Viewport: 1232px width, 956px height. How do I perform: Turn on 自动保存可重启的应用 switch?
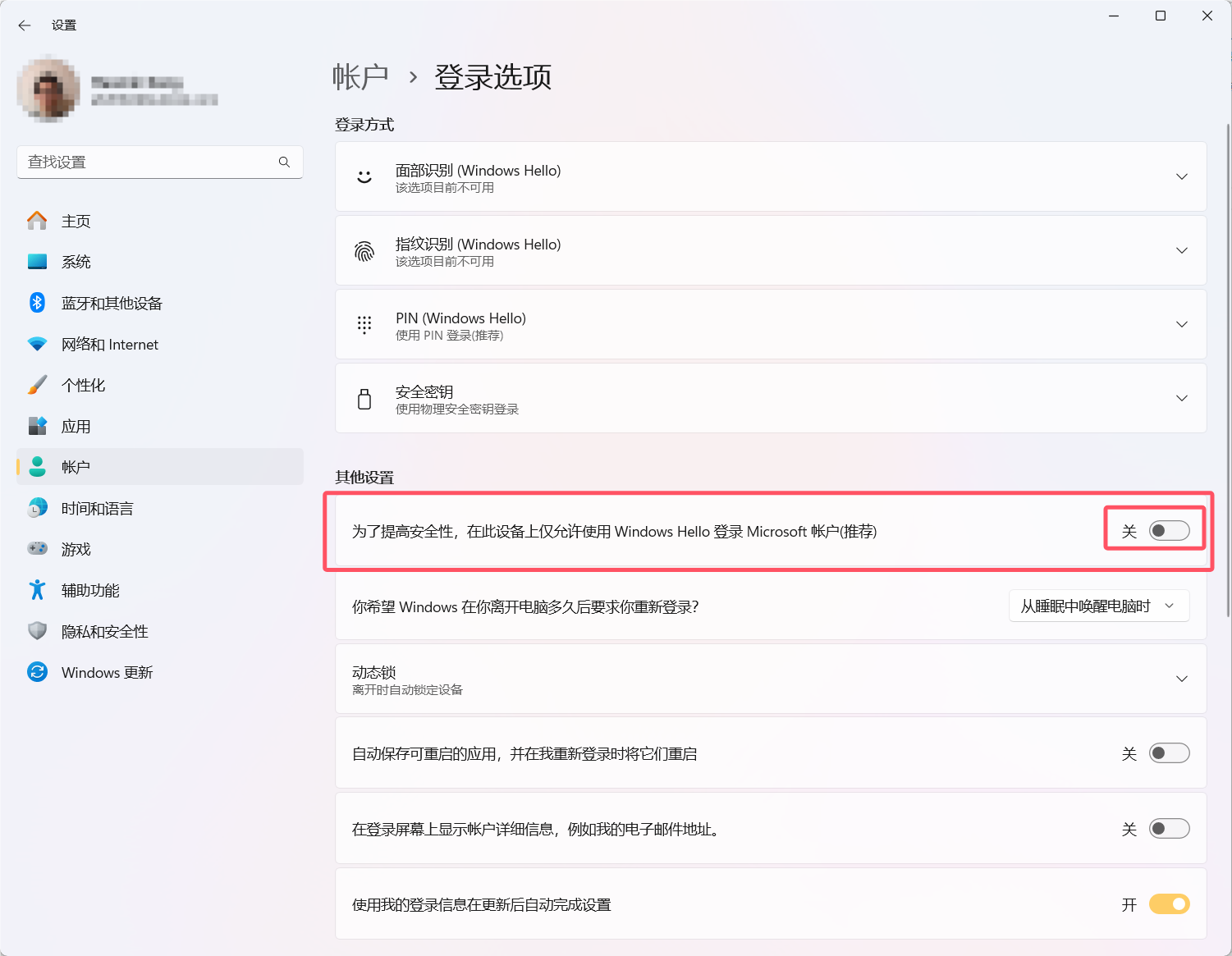tap(1169, 752)
